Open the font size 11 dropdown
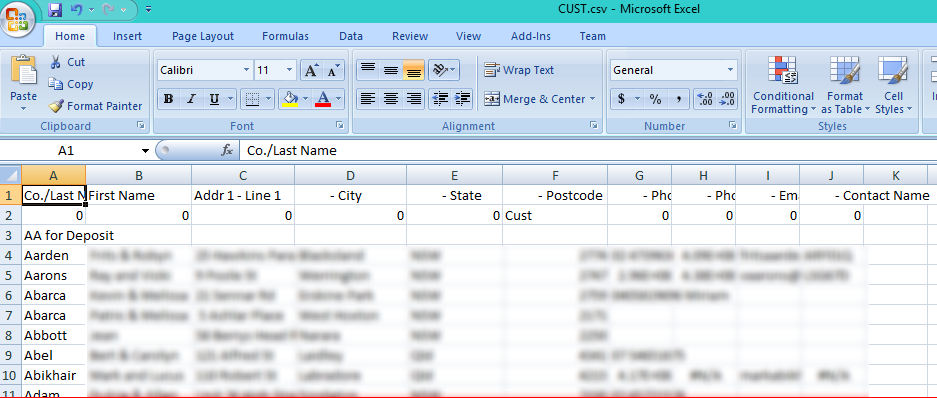This screenshot has width=937, height=398. coord(290,71)
